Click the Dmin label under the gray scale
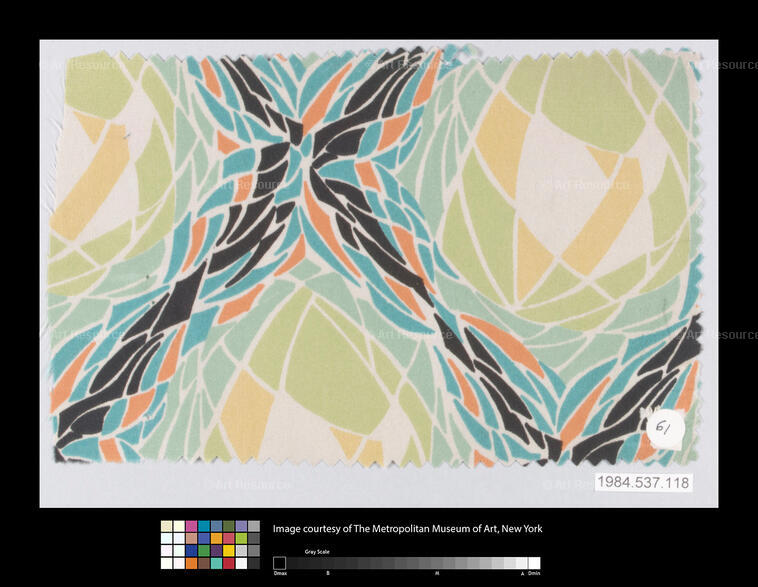Screen dimensions: 758x587 pyautogui.click(x=534, y=573)
